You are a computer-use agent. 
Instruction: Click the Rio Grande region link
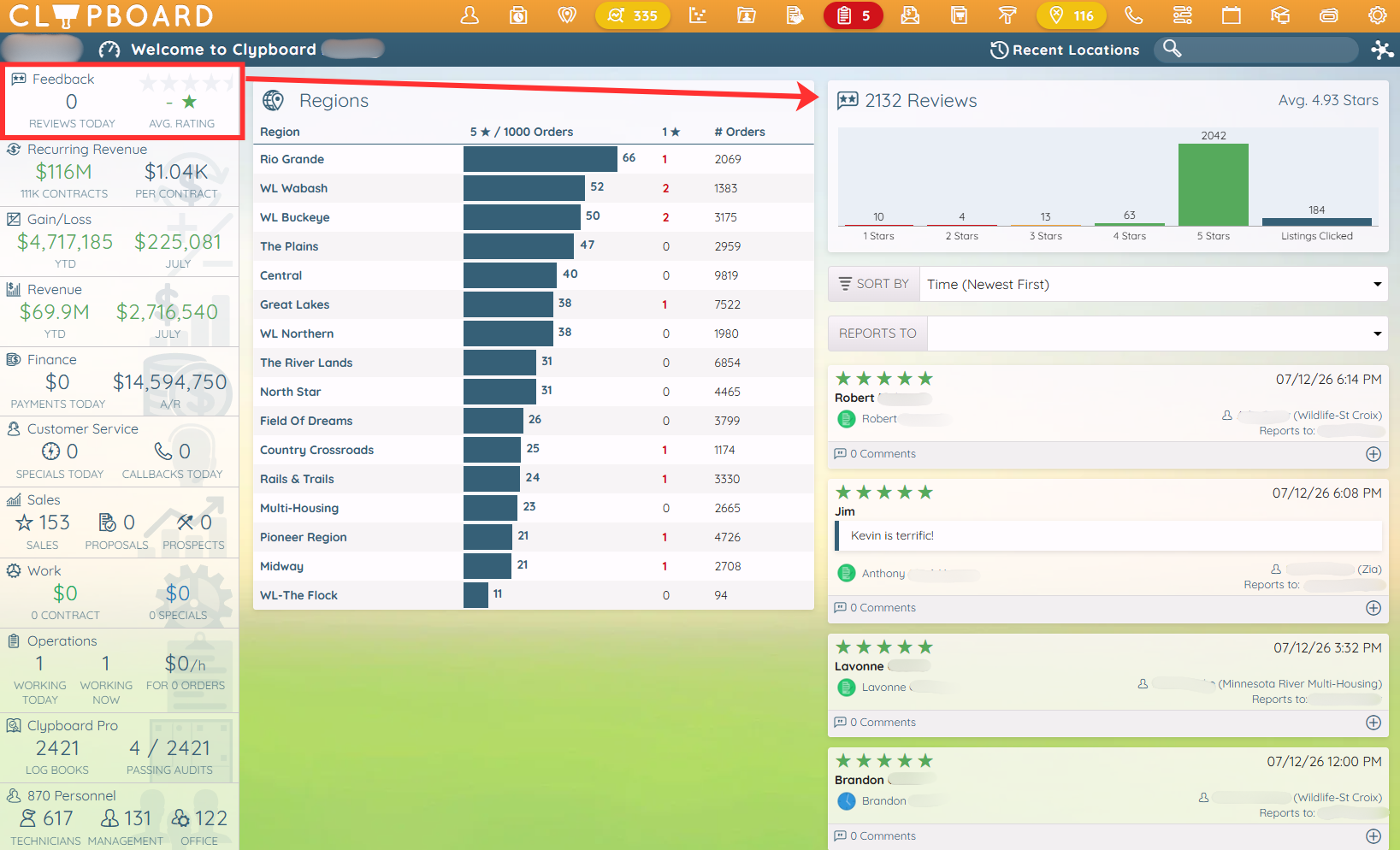pos(292,159)
